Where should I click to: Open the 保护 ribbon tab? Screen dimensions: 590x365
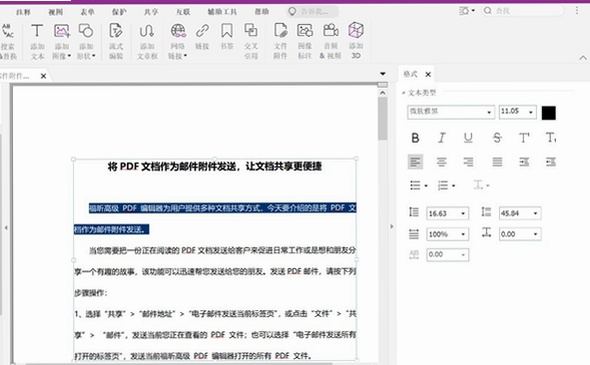[x=119, y=12]
